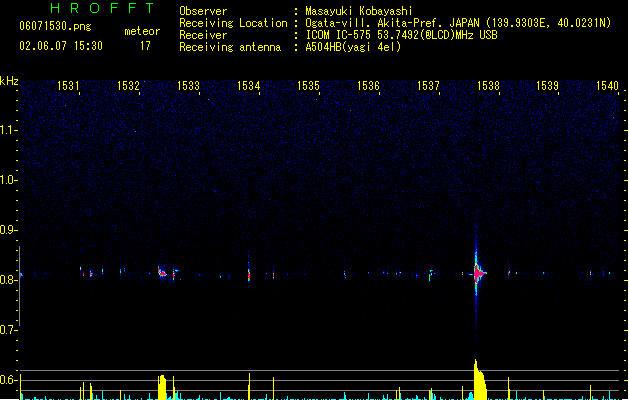Click the 1535 time marker
The height and width of the screenshot is (400, 629).
(308, 86)
